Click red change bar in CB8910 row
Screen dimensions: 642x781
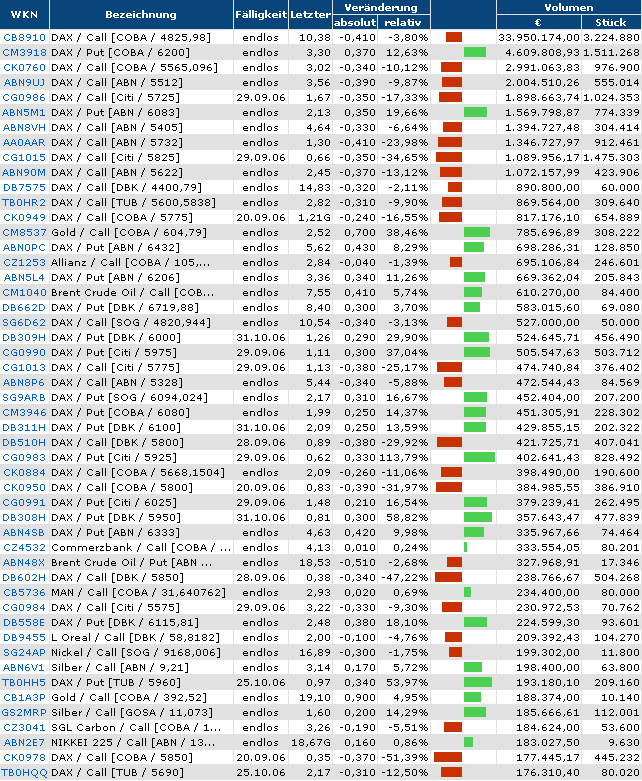click(454, 37)
